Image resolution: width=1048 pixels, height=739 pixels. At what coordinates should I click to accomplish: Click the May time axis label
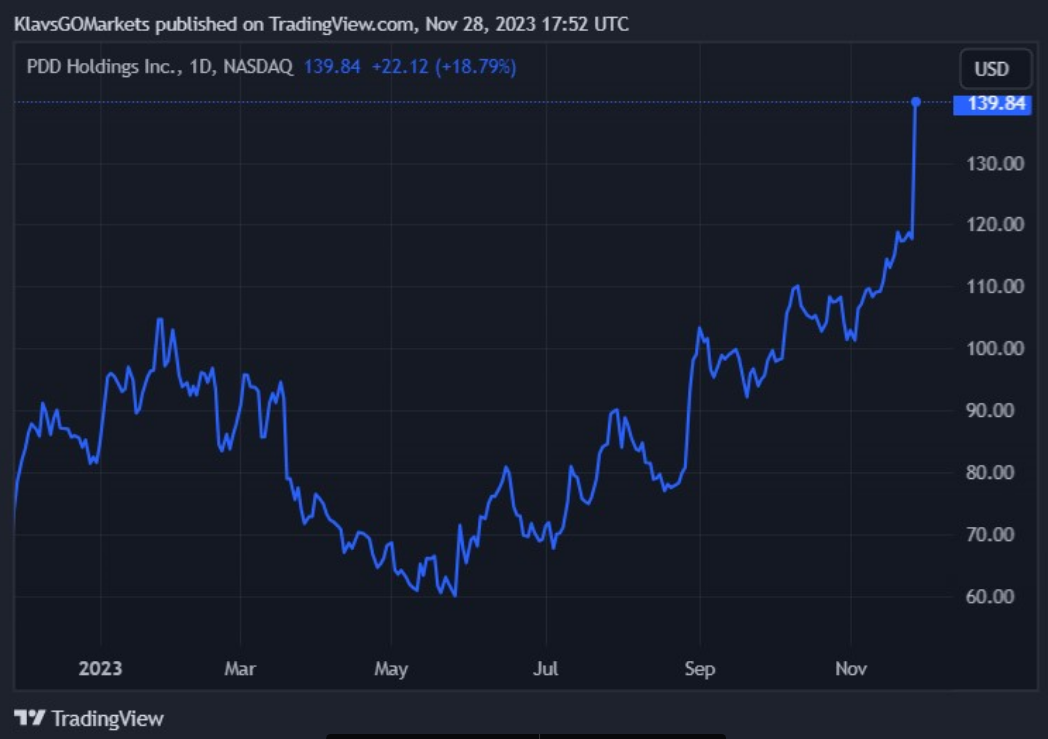tap(391, 669)
